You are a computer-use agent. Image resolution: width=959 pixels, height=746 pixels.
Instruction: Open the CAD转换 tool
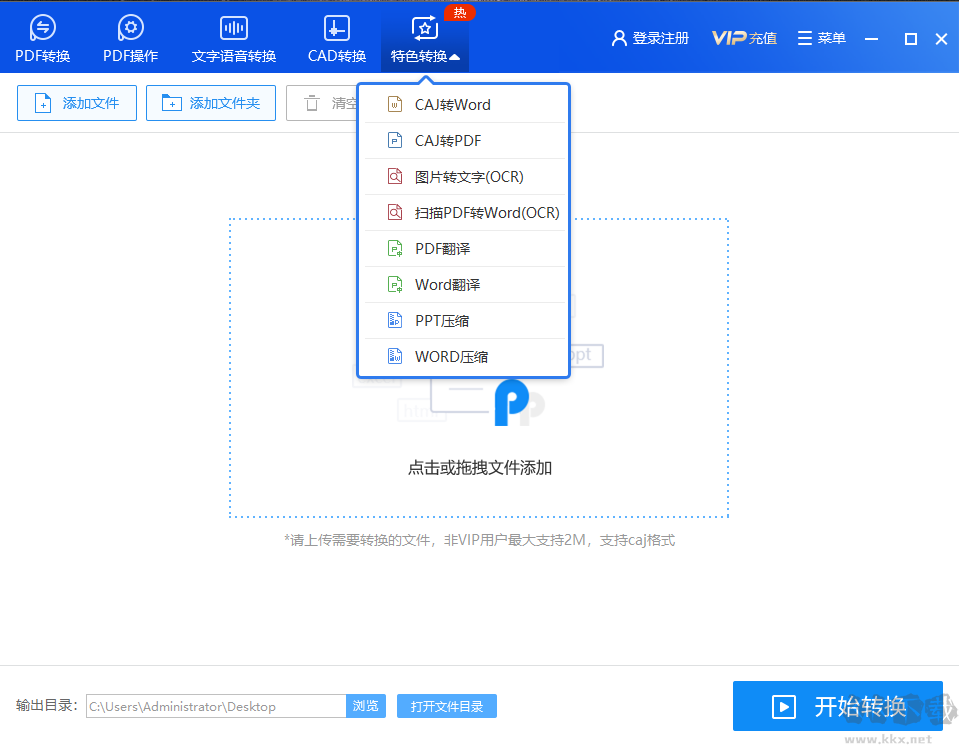click(335, 28)
